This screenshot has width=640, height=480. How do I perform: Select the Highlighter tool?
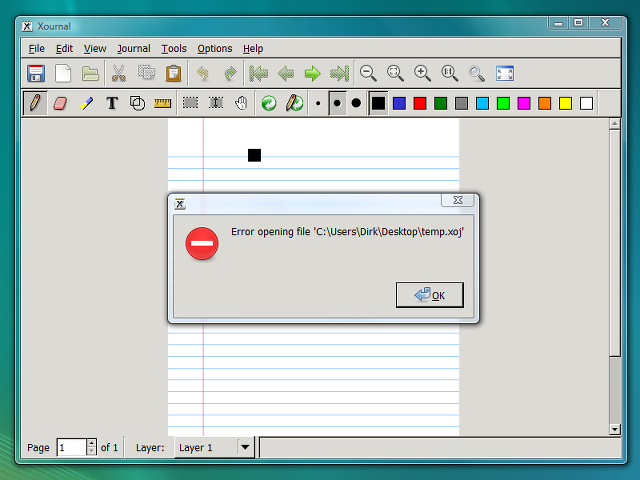tap(87, 103)
